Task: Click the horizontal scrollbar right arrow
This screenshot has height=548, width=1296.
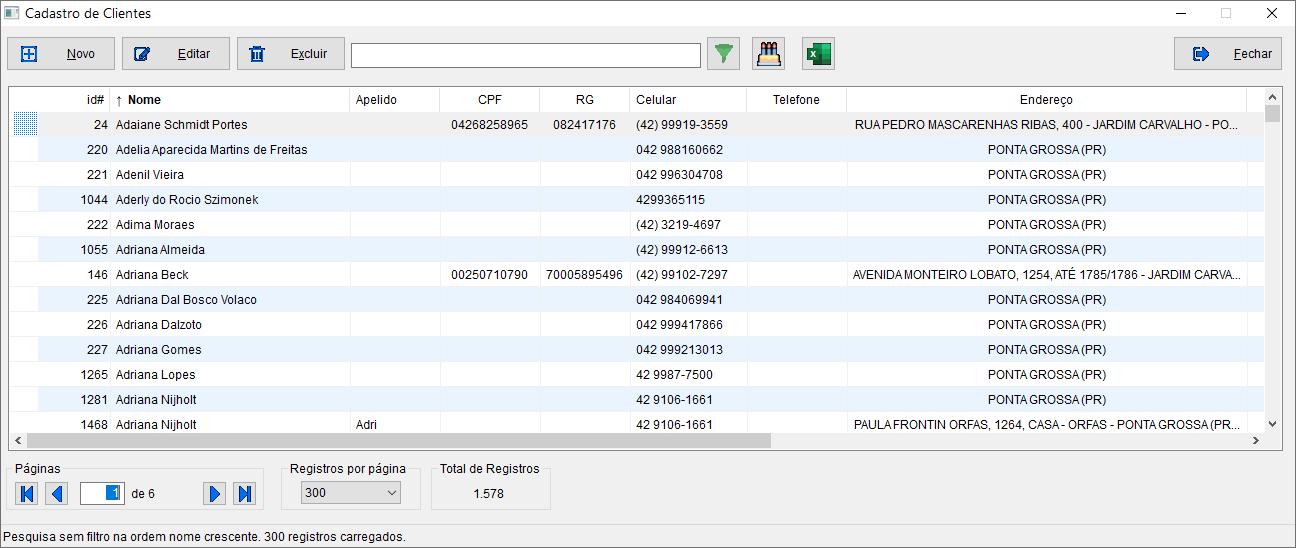Action: [1256, 440]
